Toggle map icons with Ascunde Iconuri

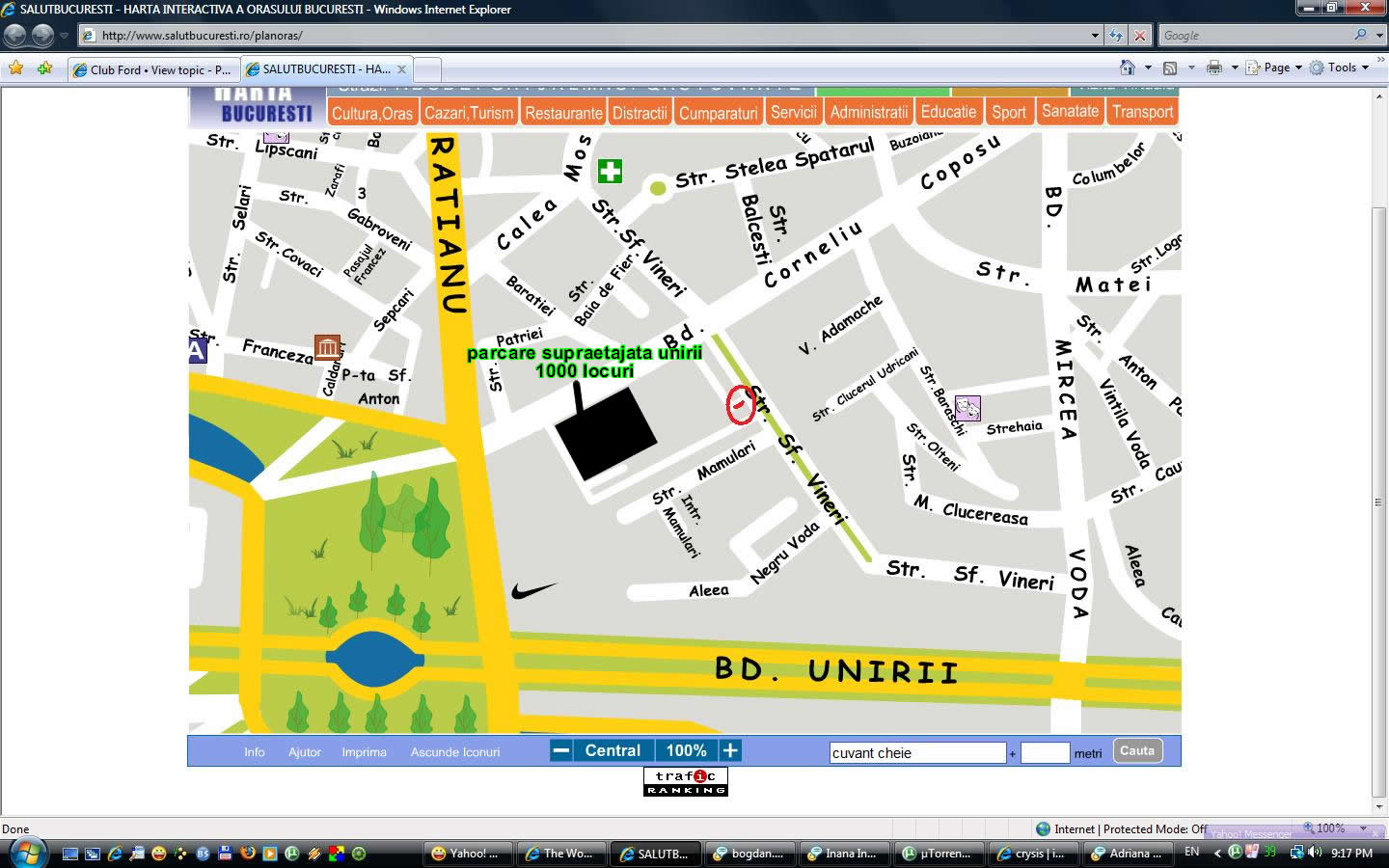click(455, 752)
